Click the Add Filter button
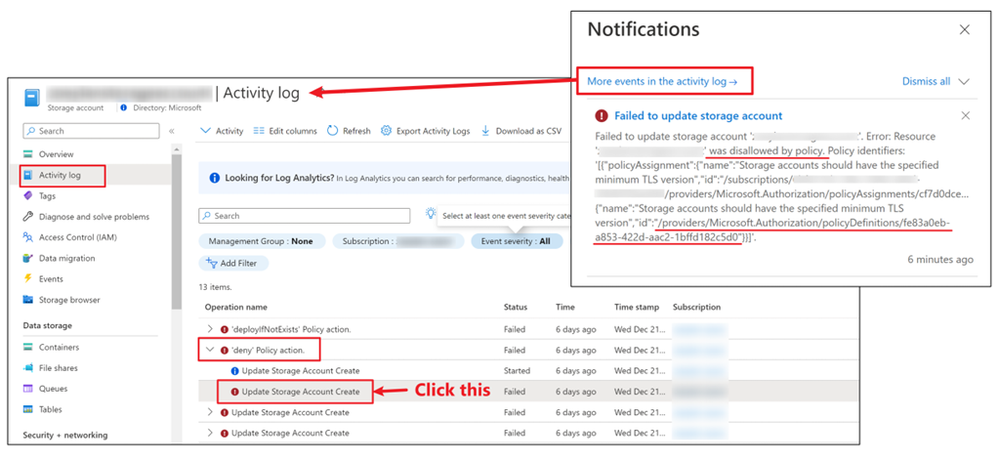Screen dimensions: 999x461 click(234, 263)
